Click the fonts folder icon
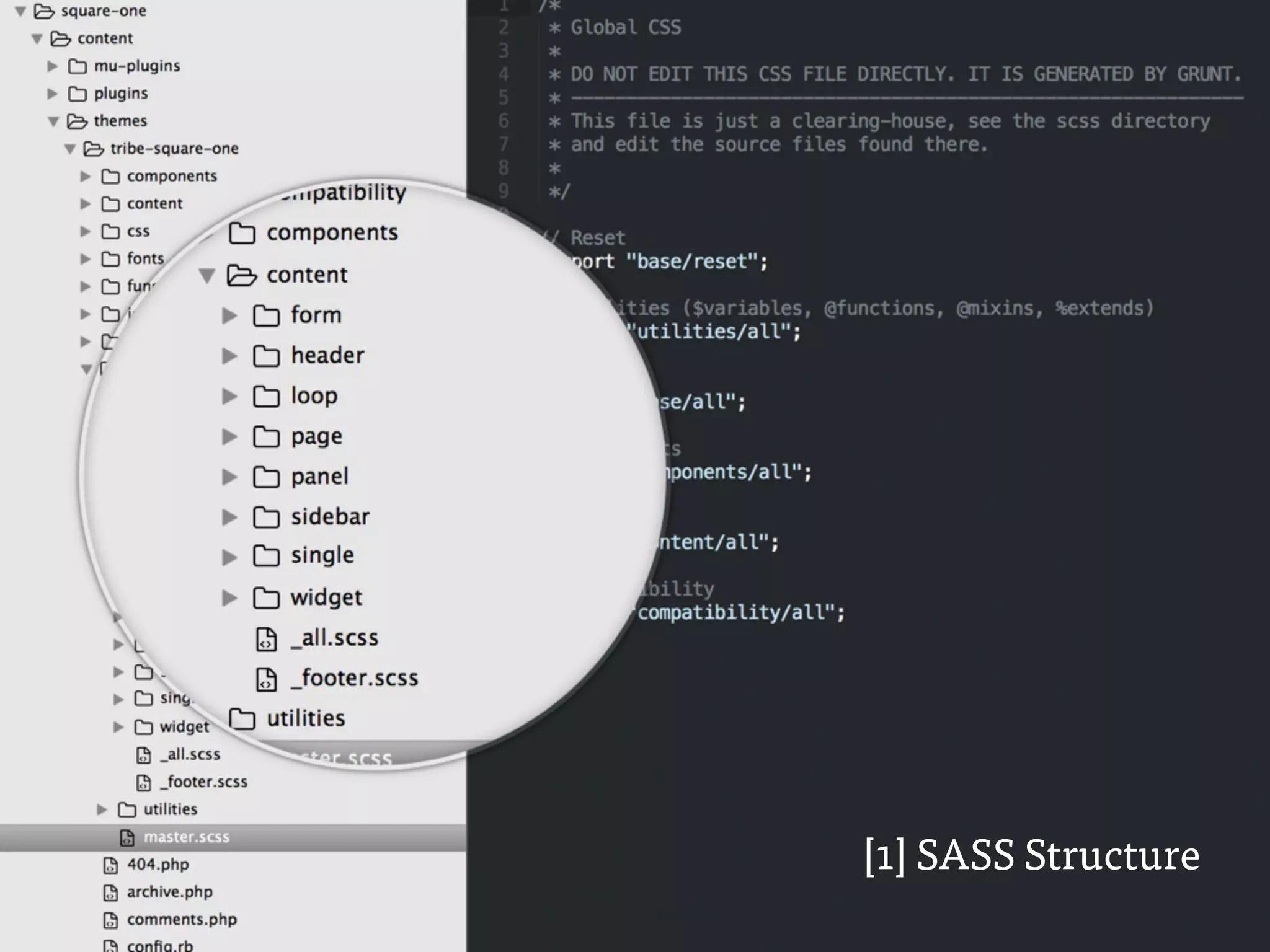This screenshot has height=952, width=1270. coord(110,258)
